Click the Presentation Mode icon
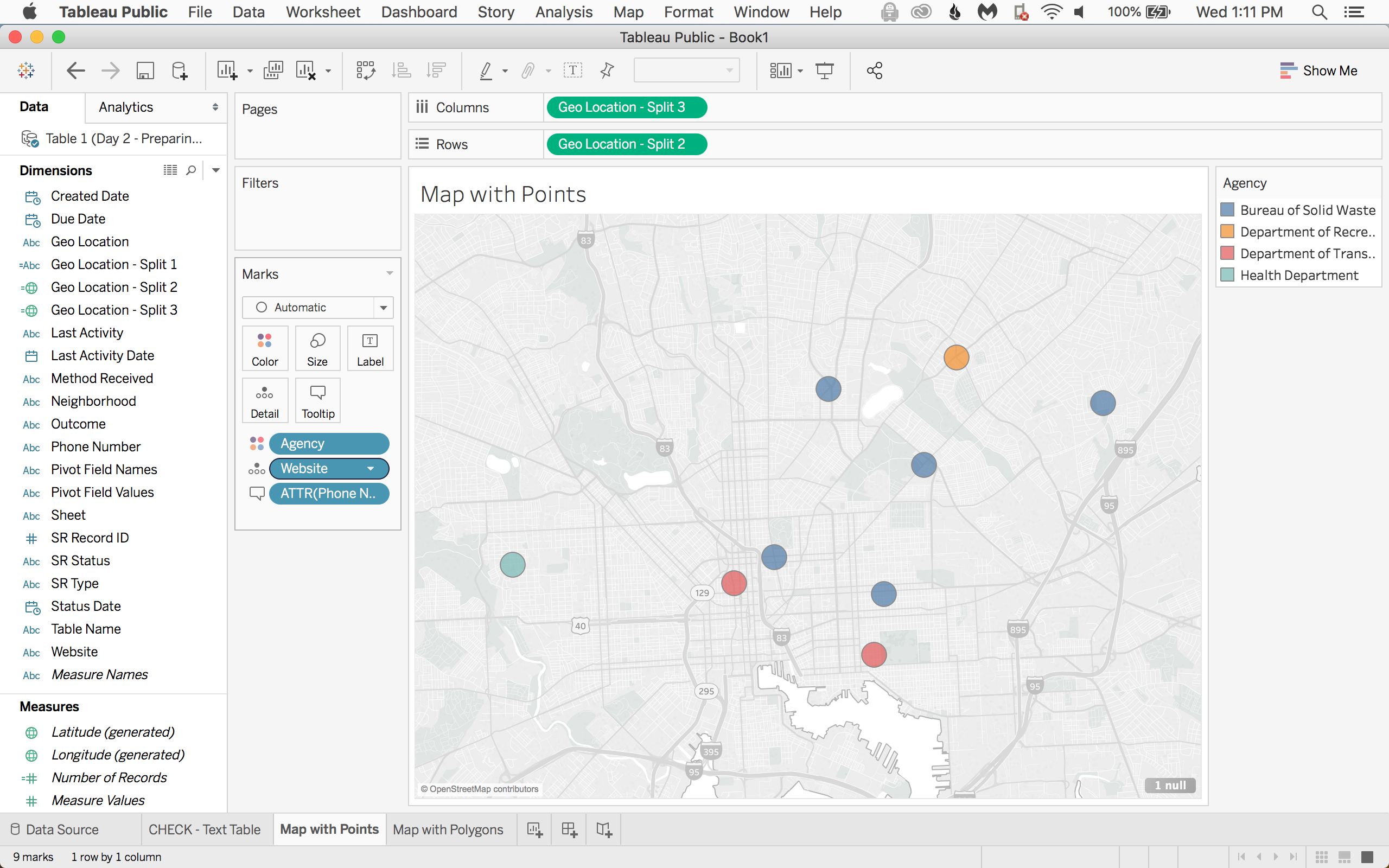Viewport: 1389px width, 868px height. tap(824, 71)
